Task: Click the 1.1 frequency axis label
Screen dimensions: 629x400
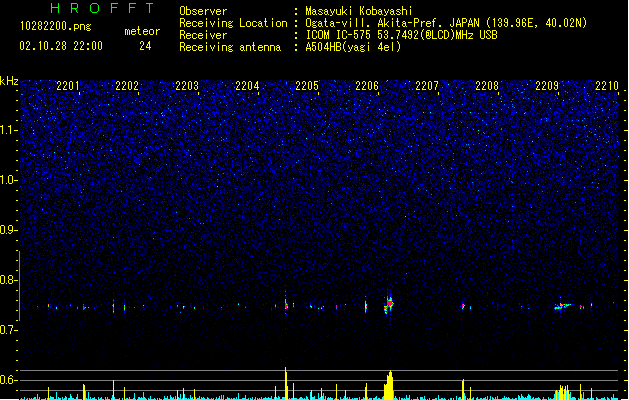Action: (9, 130)
